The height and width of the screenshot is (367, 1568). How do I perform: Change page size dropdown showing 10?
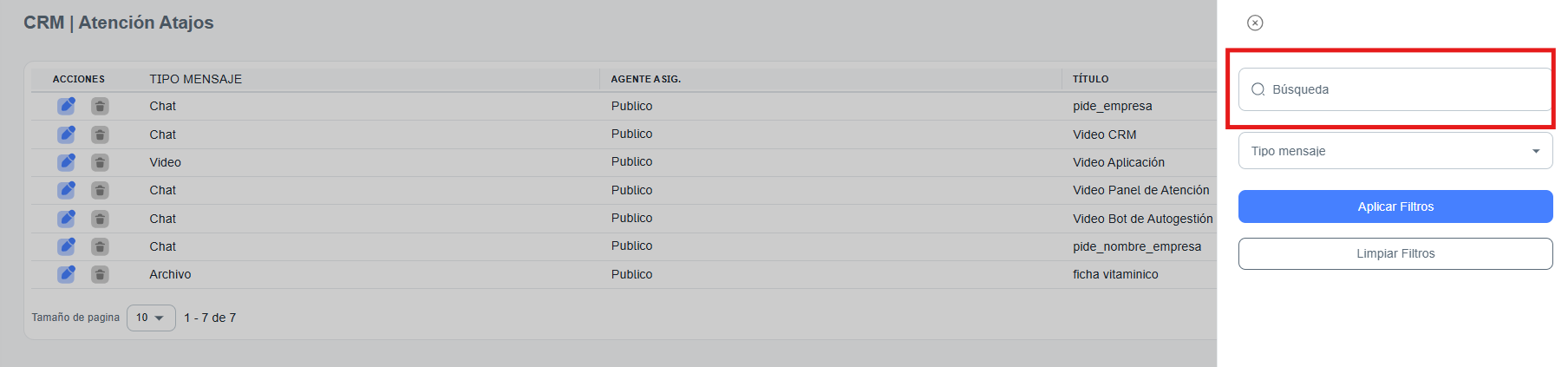pyautogui.click(x=151, y=318)
